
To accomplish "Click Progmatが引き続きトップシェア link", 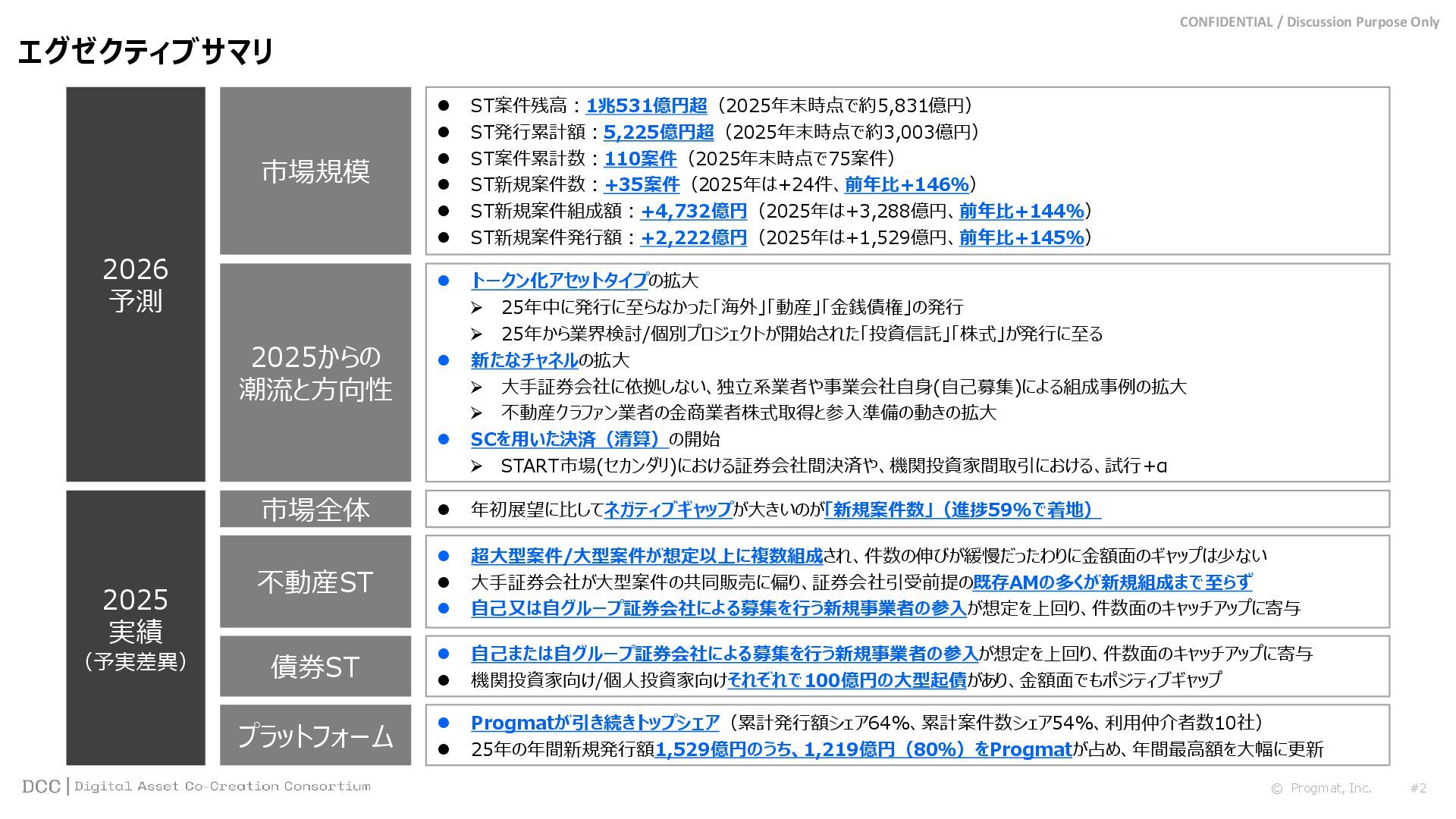I will (595, 723).
